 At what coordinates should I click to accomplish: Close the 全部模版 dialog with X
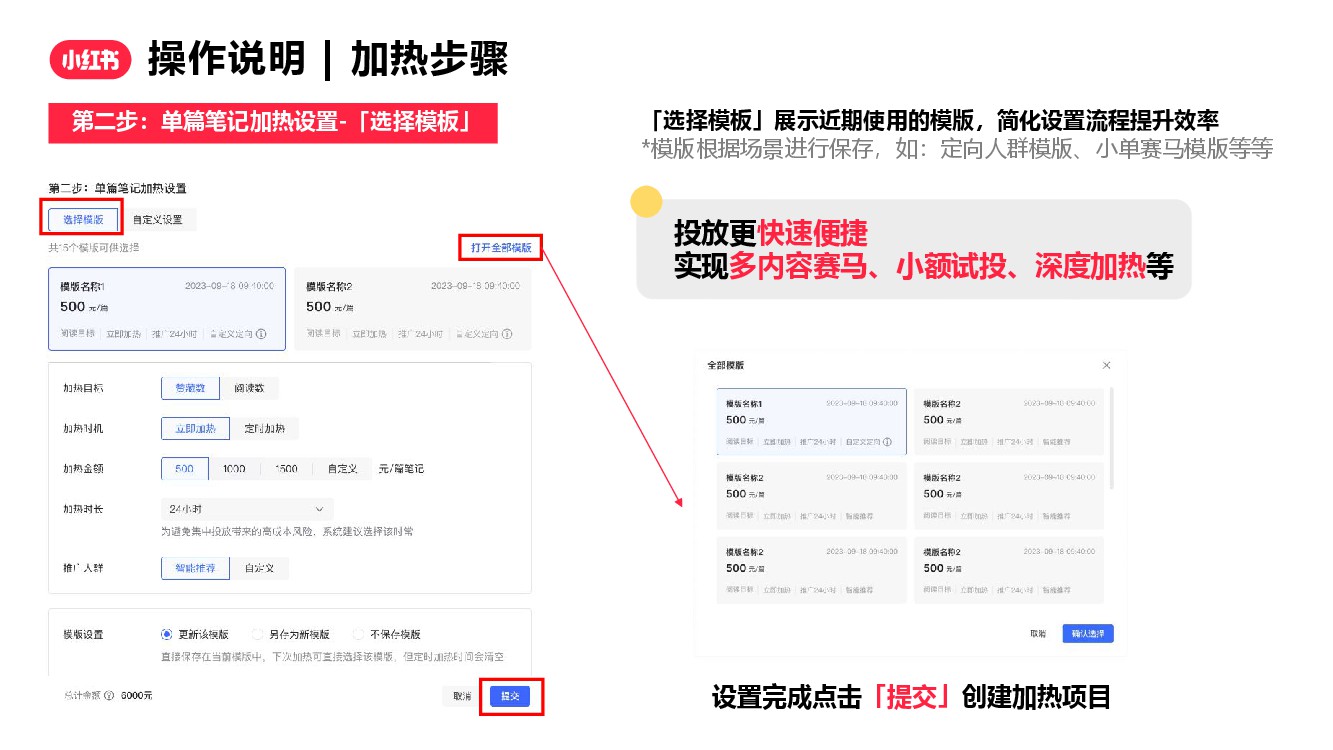coord(1106,366)
